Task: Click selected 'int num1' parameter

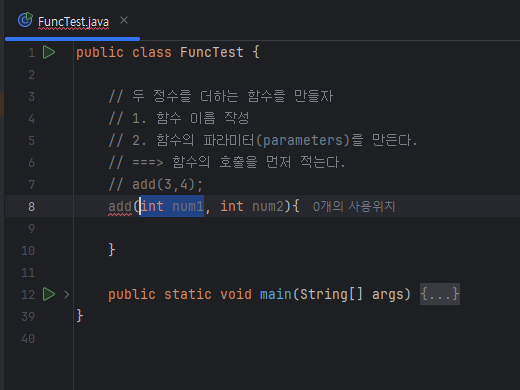Action: coord(172,206)
